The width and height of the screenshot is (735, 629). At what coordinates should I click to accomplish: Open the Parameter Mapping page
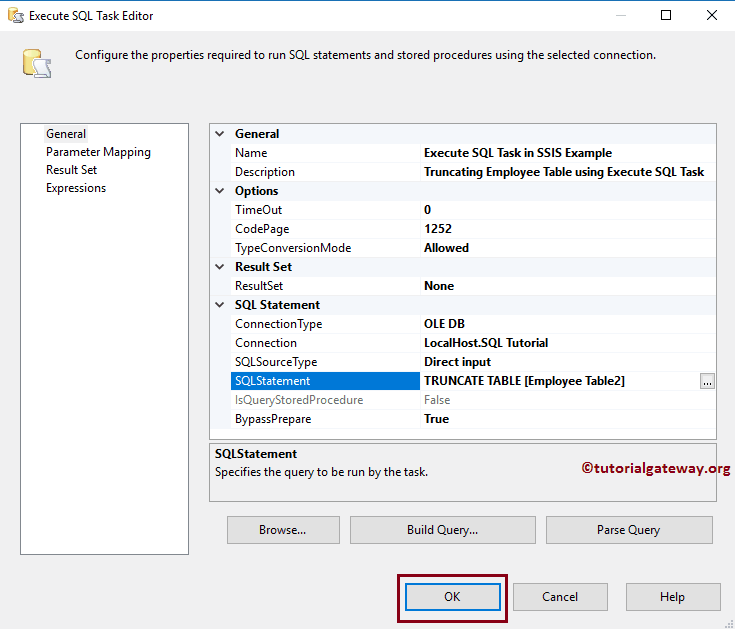(98, 152)
